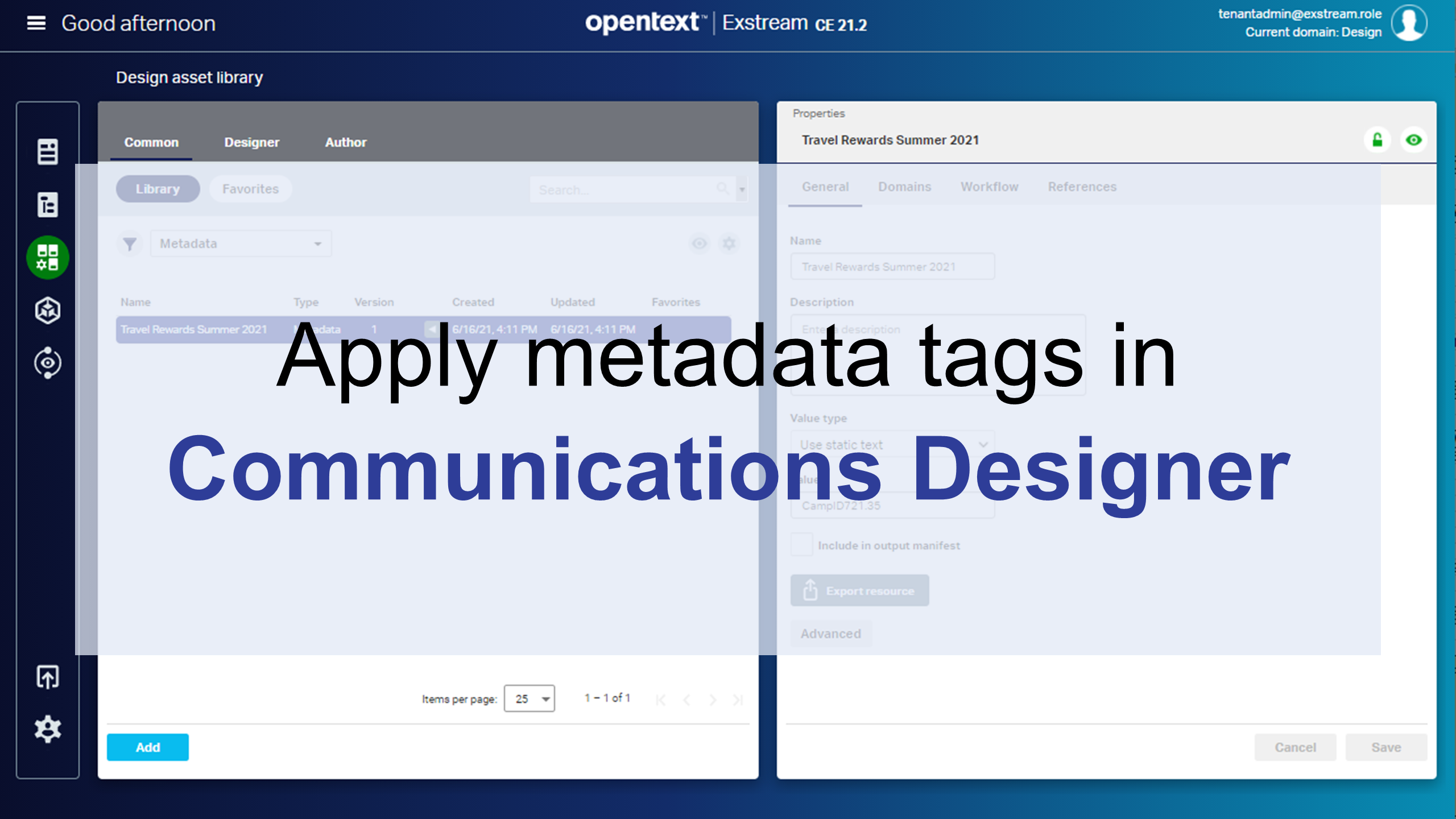Click the Export resource button
This screenshot has width=1456, height=819.
859,590
